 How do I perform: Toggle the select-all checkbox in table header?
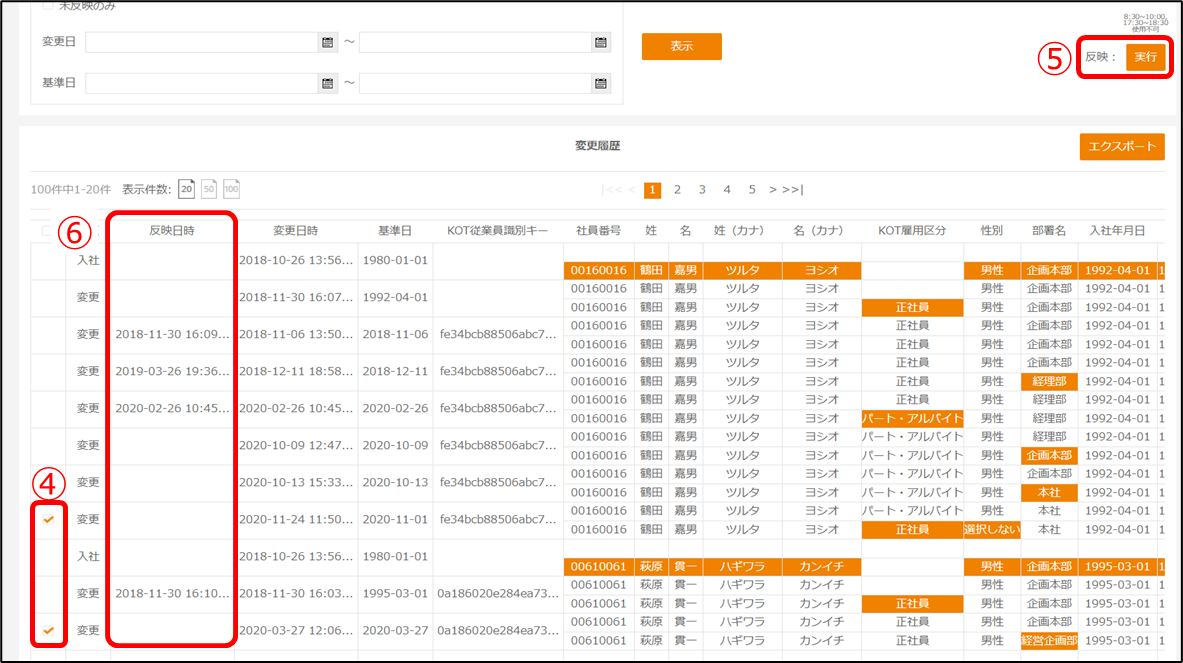point(47,231)
